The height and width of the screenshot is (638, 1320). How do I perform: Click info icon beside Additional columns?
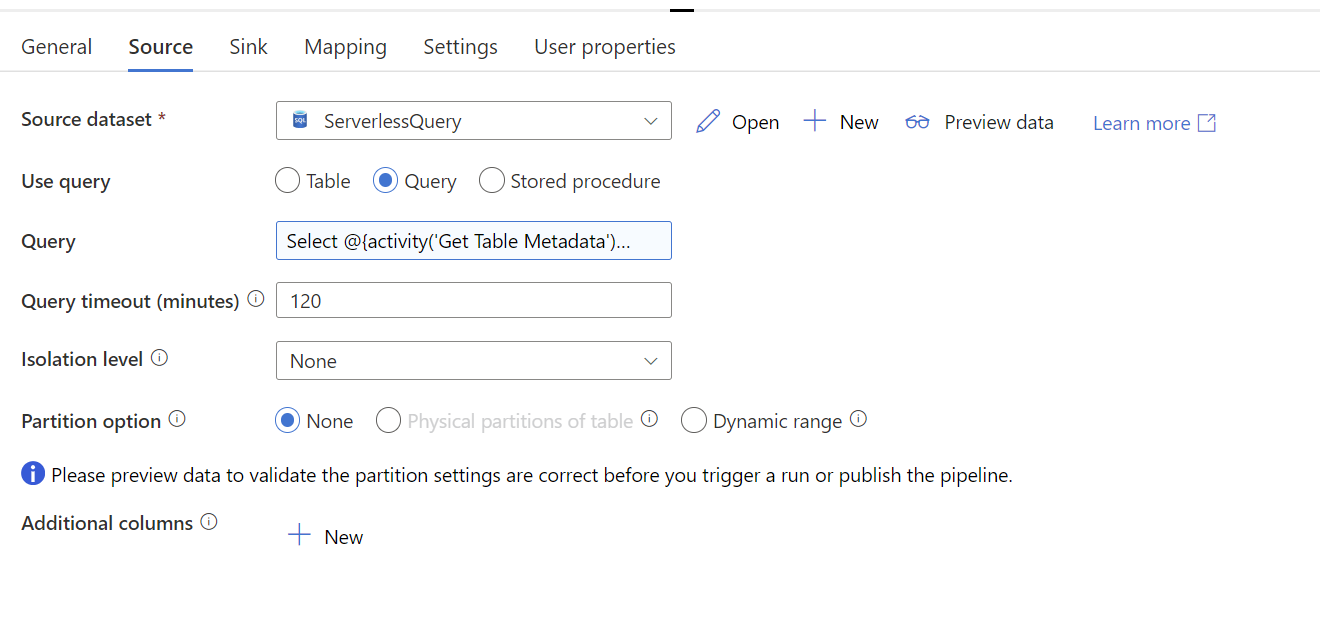click(x=209, y=521)
